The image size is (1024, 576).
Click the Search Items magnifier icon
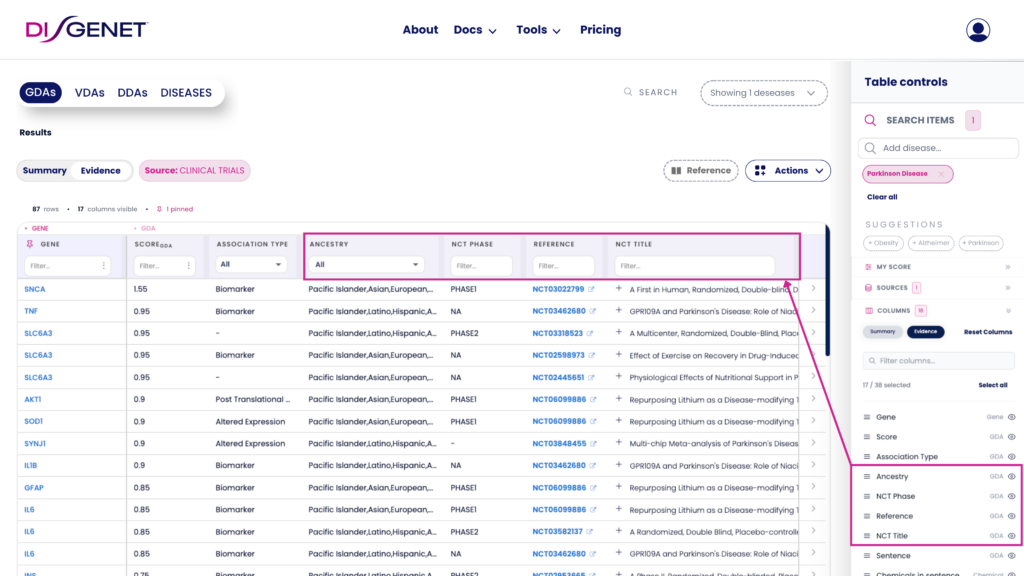click(870, 120)
